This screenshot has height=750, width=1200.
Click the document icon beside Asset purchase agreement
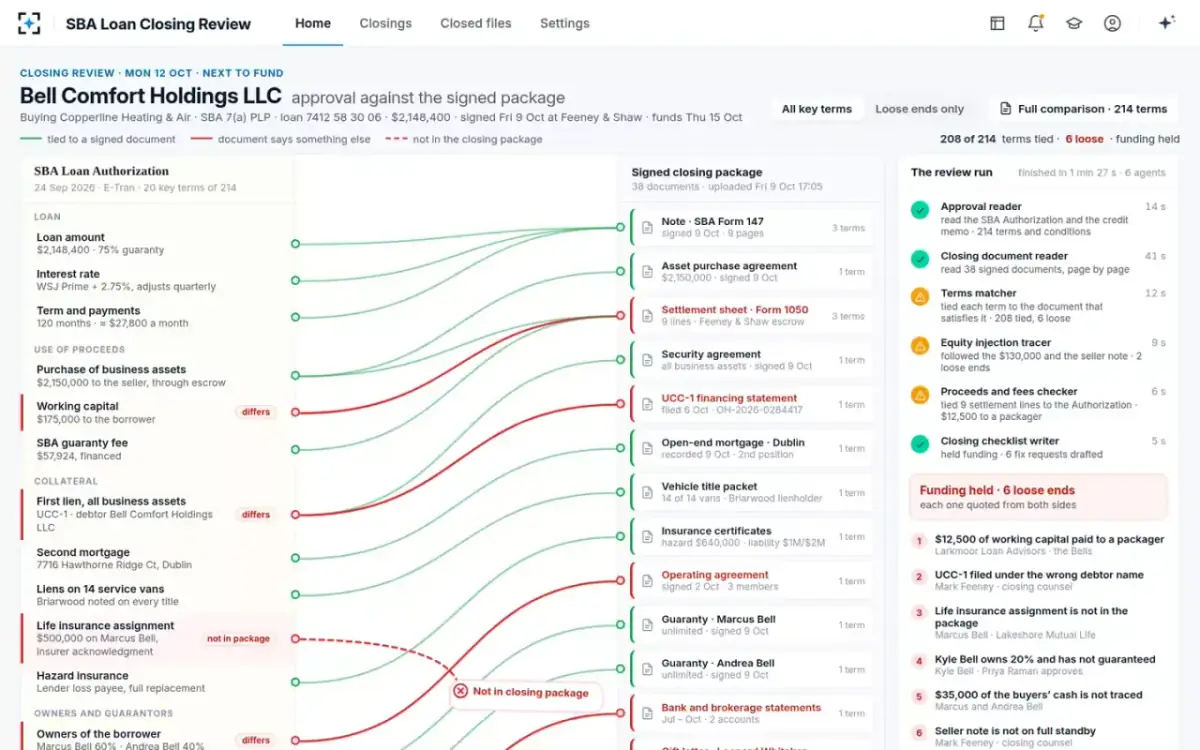coord(647,272)
